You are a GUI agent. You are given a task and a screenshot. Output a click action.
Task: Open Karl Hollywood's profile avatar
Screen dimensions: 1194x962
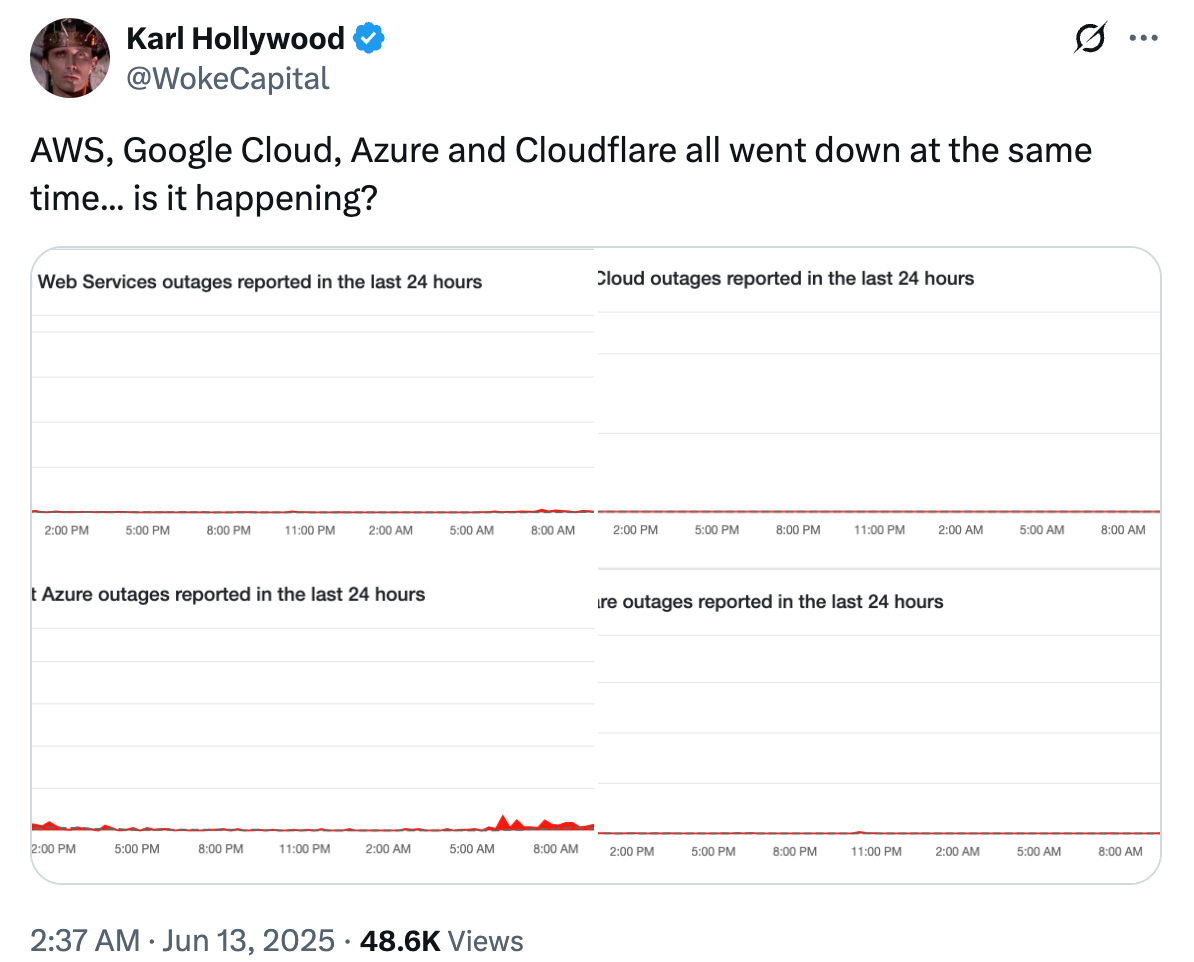70,58
